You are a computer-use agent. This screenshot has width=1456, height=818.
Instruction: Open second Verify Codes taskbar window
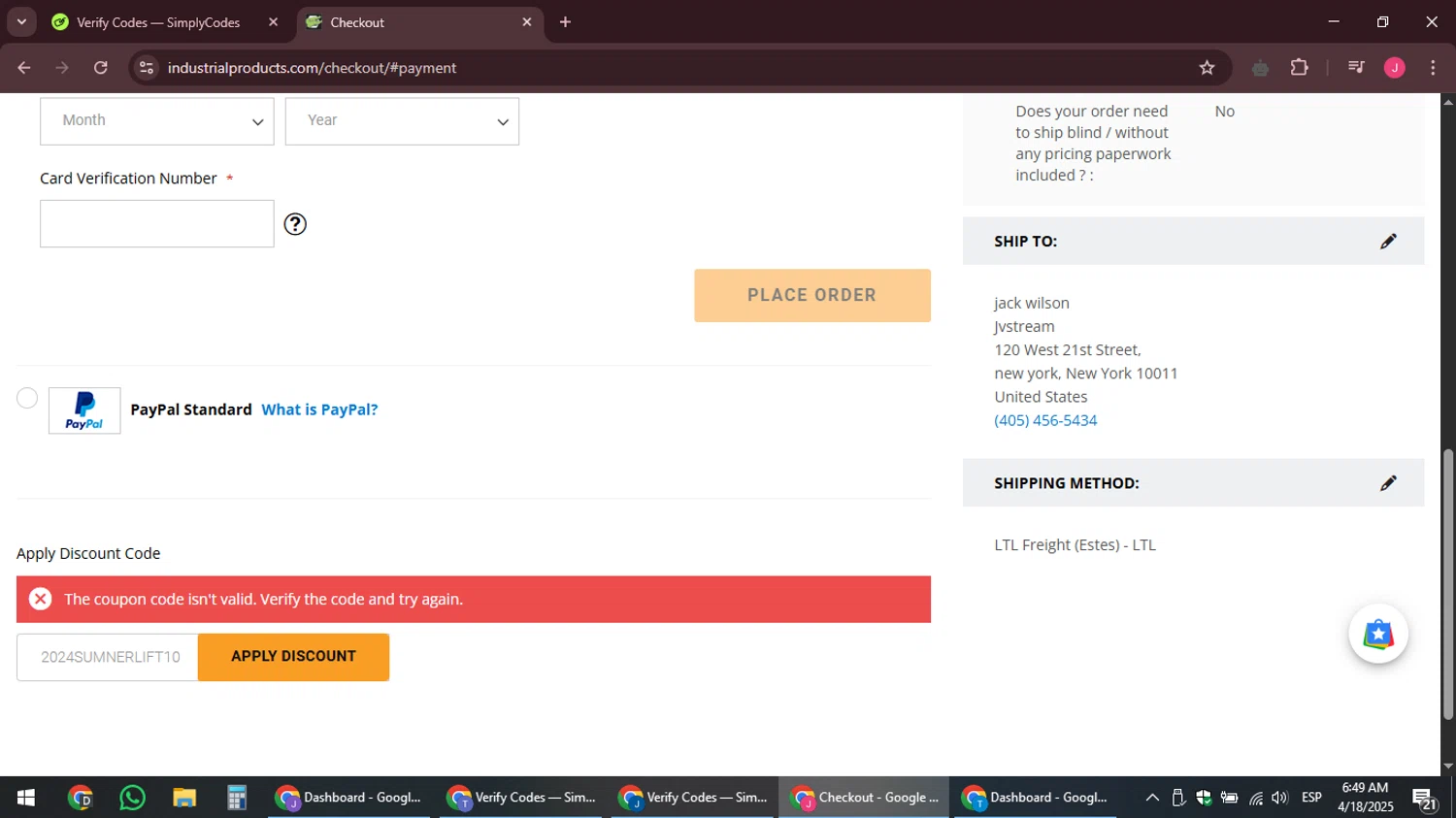692,798
